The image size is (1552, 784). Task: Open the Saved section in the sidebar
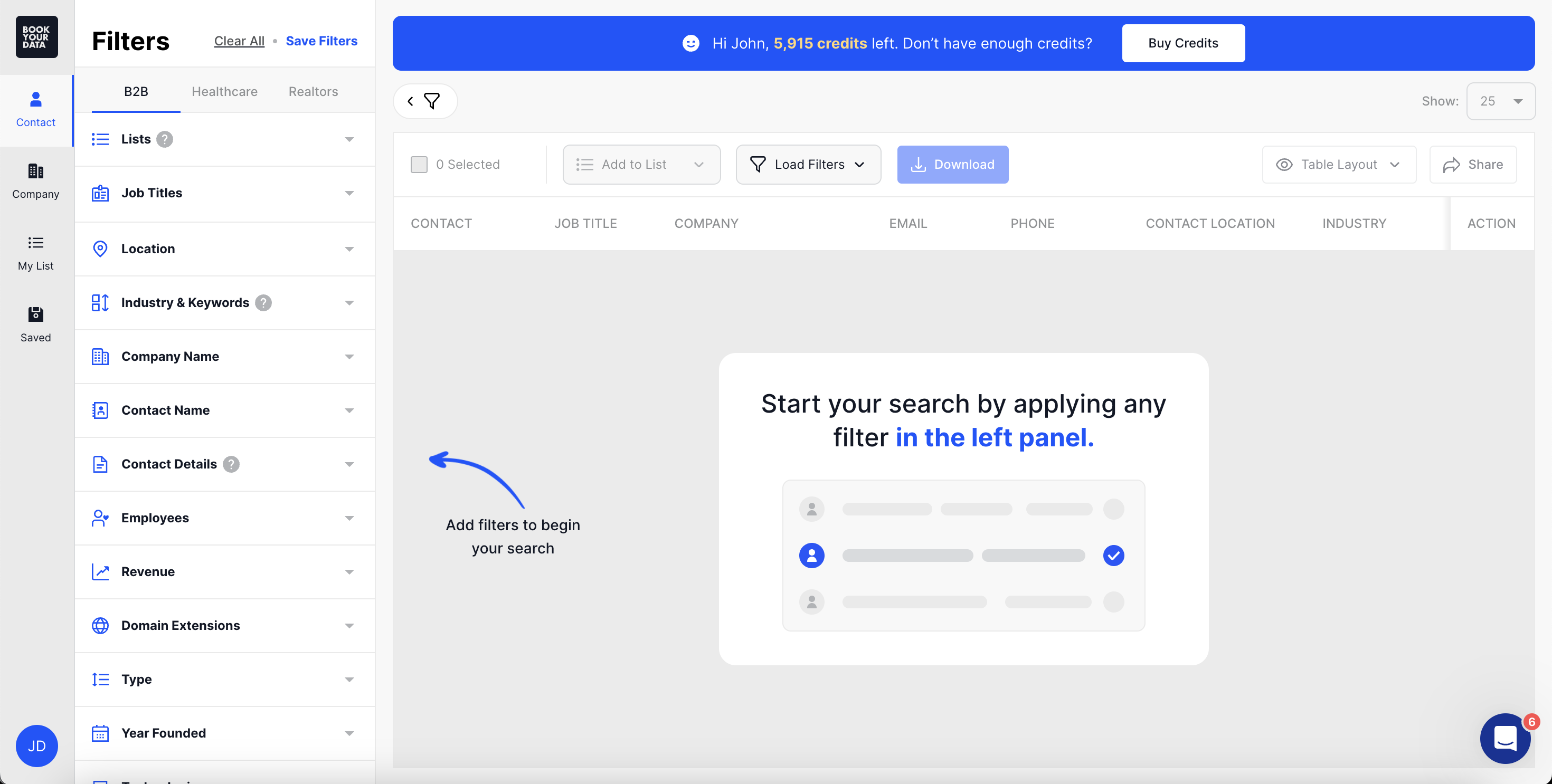click(35, 323)
